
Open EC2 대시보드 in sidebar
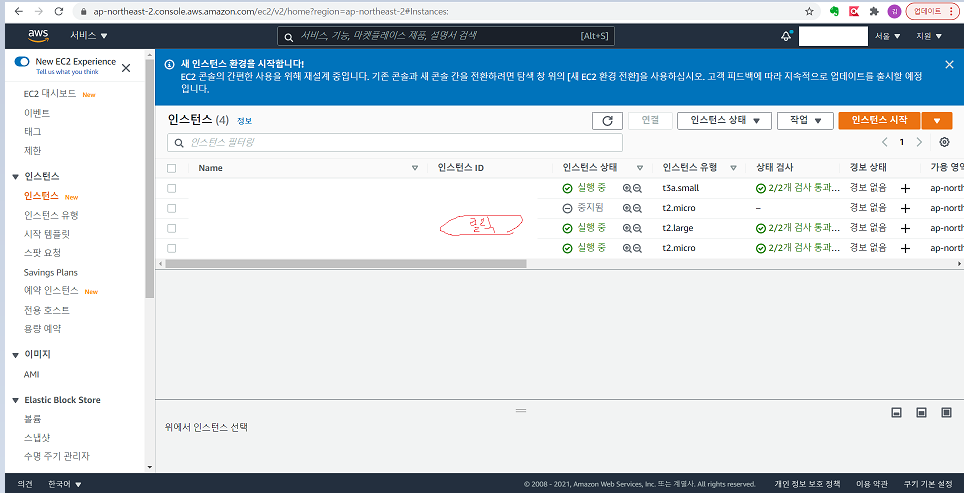(x=50, y=94)
